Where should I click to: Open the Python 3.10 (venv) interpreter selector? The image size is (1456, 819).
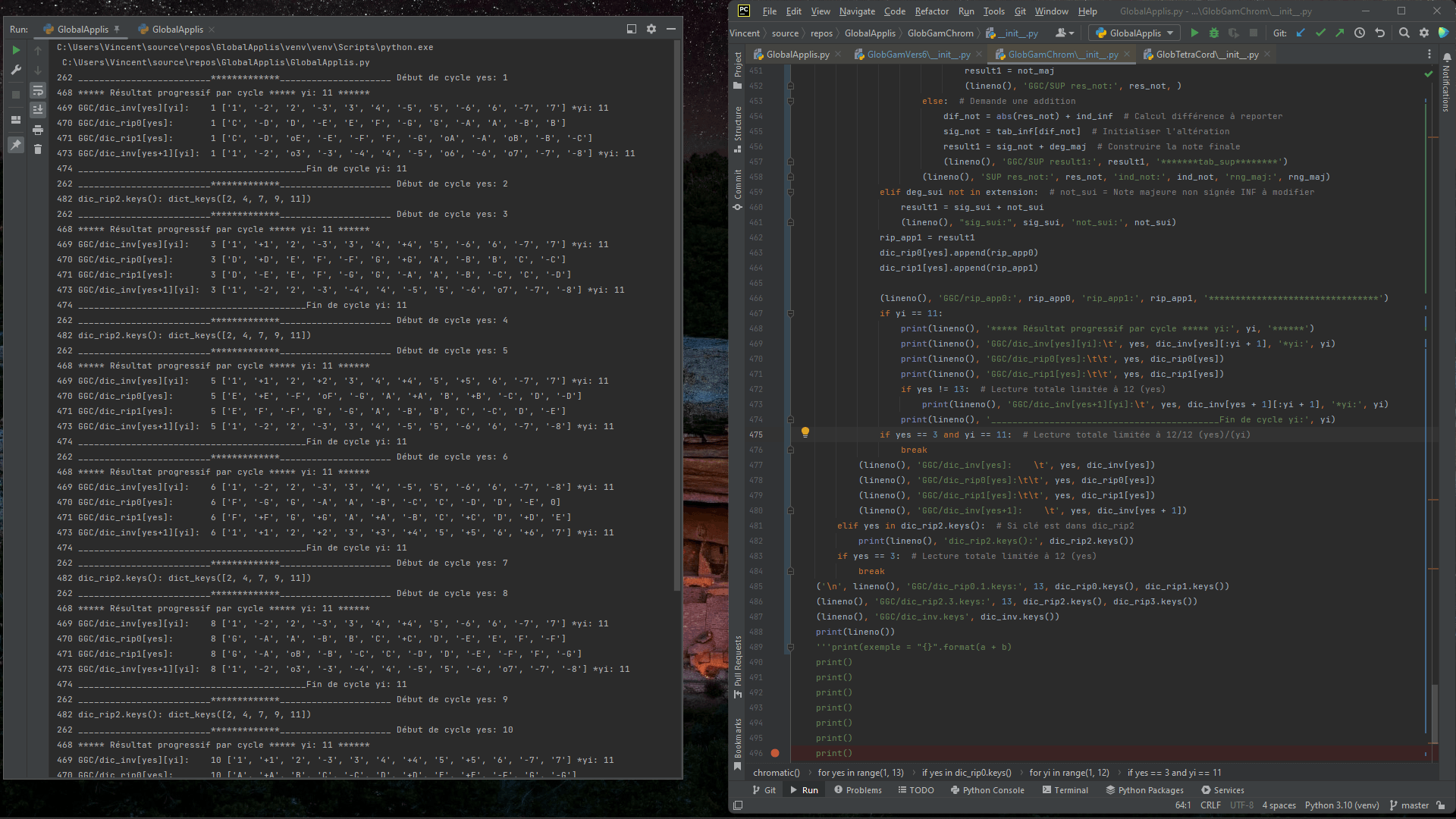pos(1342,805)
